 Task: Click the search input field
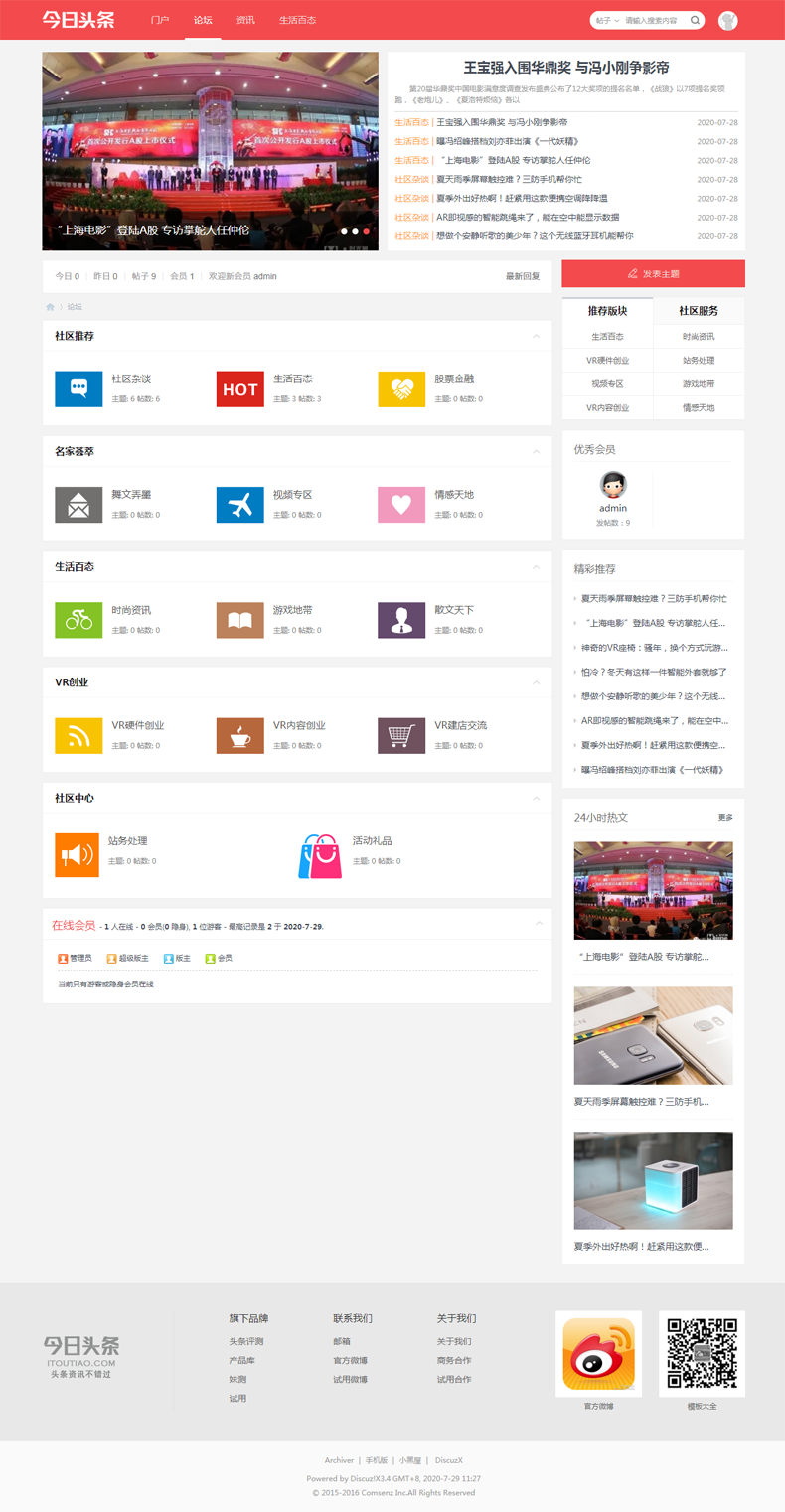654,20
